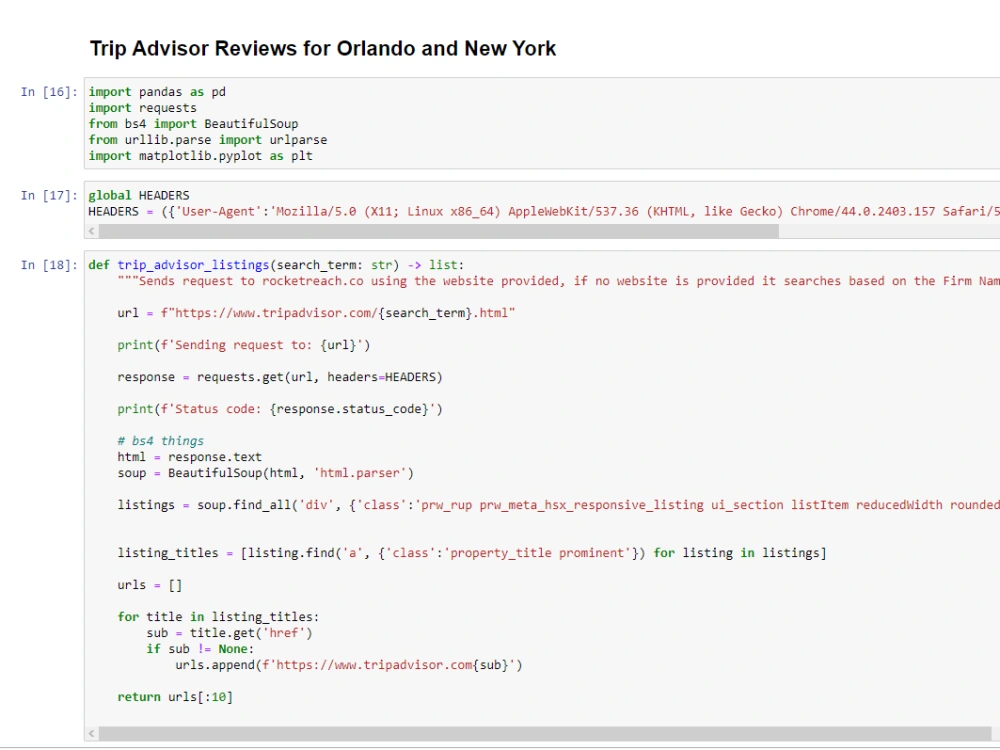Click the "import requests" line
Viewport: 1000px width, 750px height.
(x=142, y=108)
